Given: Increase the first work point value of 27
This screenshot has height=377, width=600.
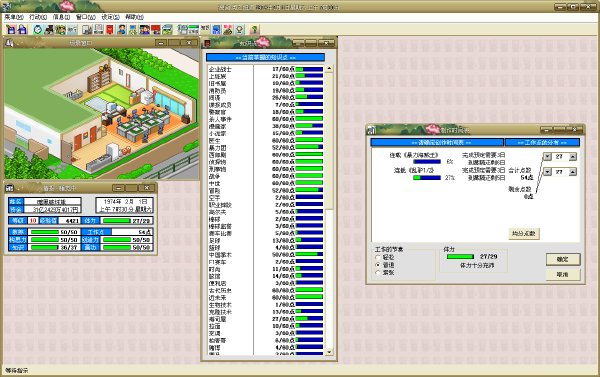Looking at the screenshot, I should 572,157.
